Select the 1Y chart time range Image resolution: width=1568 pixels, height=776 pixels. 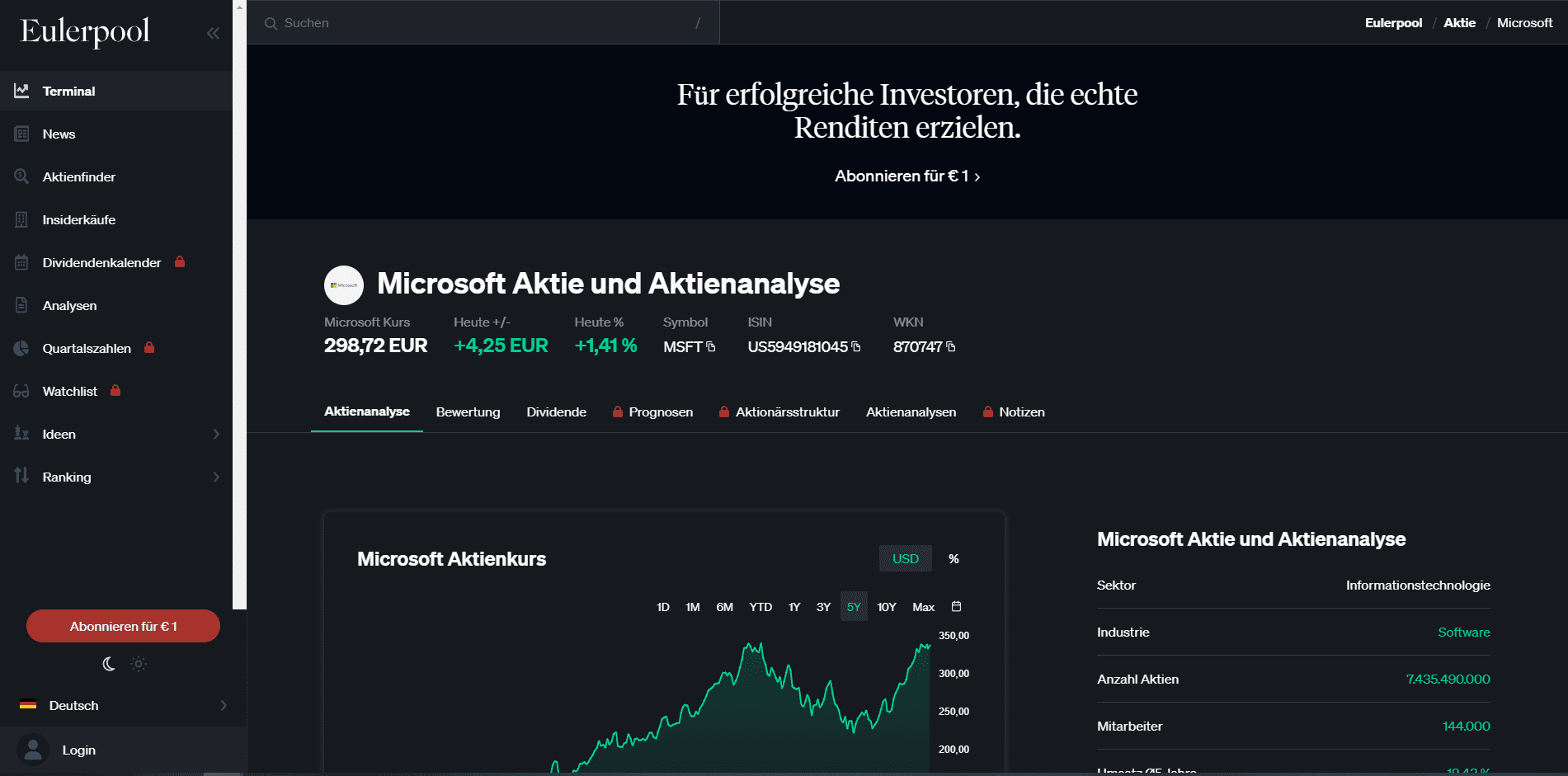pos(793,607)
